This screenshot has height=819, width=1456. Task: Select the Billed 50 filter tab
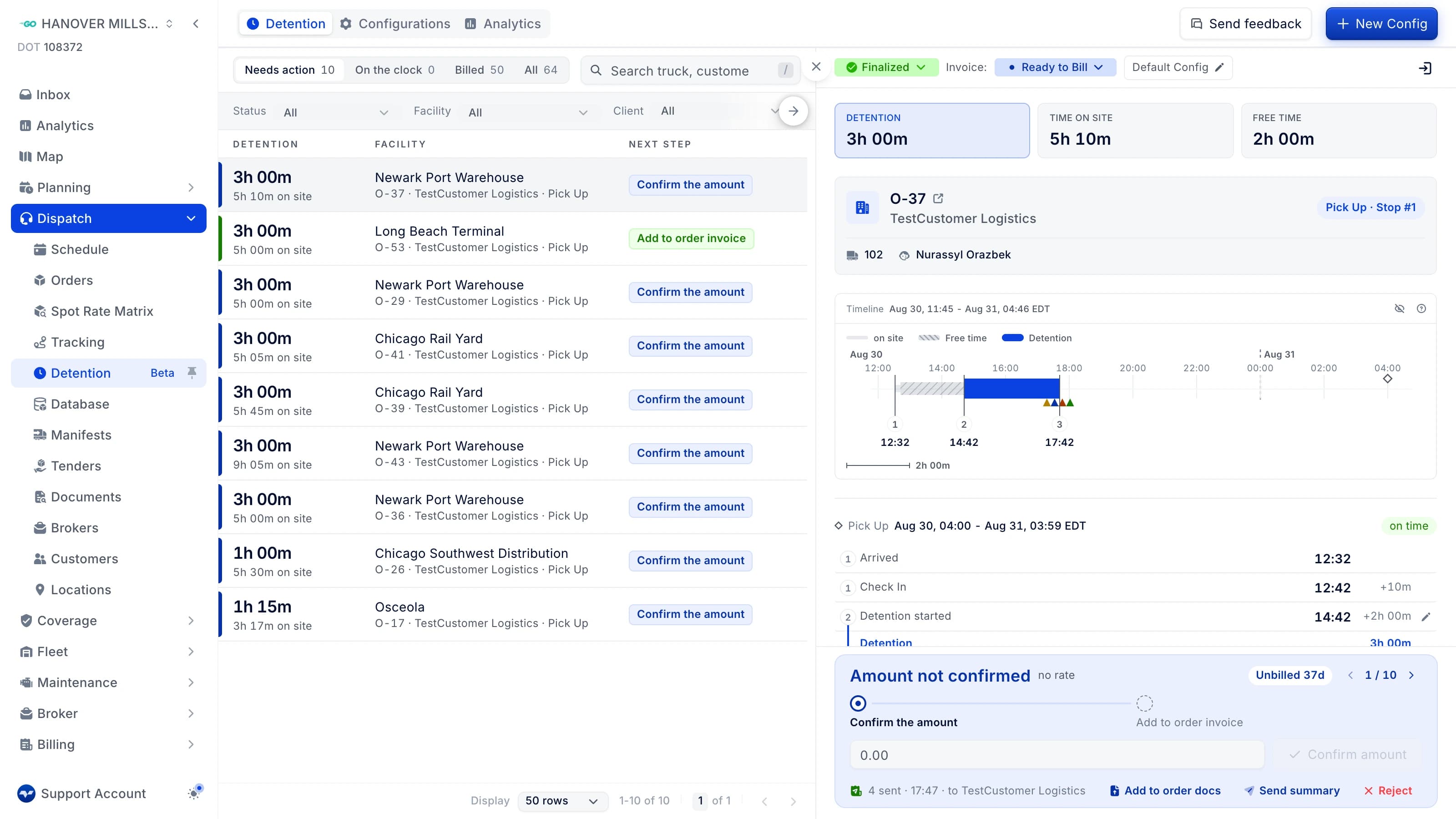point(479,70)
